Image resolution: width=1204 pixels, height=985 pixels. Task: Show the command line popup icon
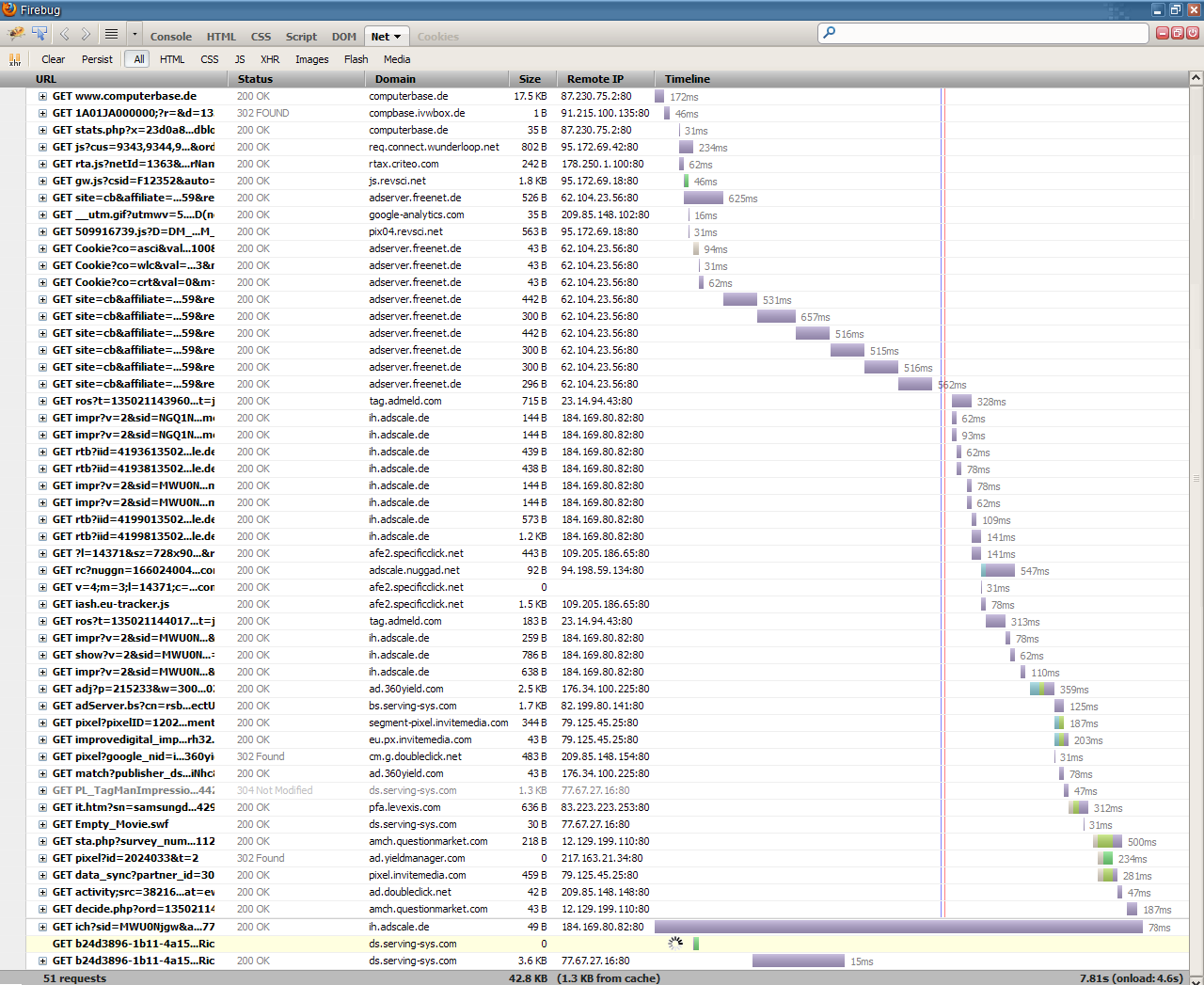click(111, 34)
